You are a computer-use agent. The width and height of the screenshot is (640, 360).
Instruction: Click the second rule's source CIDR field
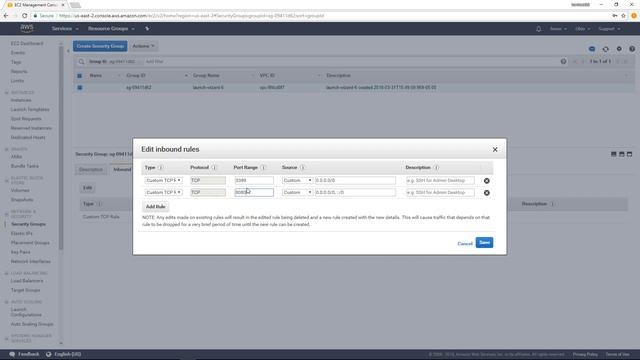coord(355,192)
